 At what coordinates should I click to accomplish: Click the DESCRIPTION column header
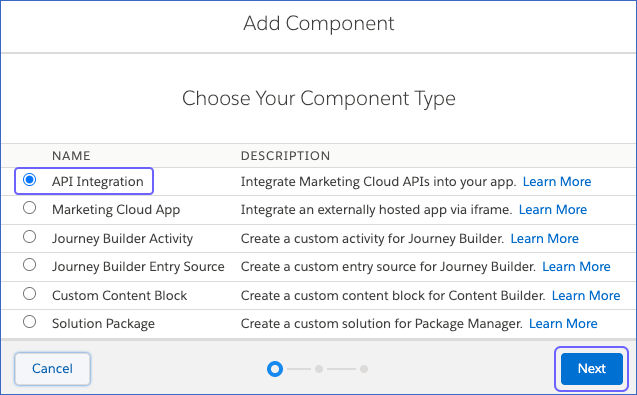(x=285, y=156)
